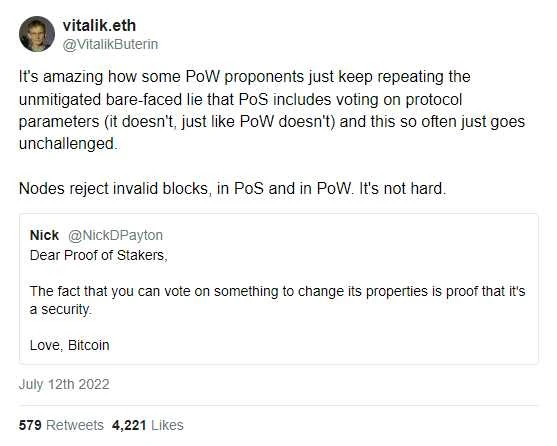Click the 'Nodes reject invalid blocks' sentence
Image resolution: width=557 pixels, height=446 pixels.
(232, 188)
